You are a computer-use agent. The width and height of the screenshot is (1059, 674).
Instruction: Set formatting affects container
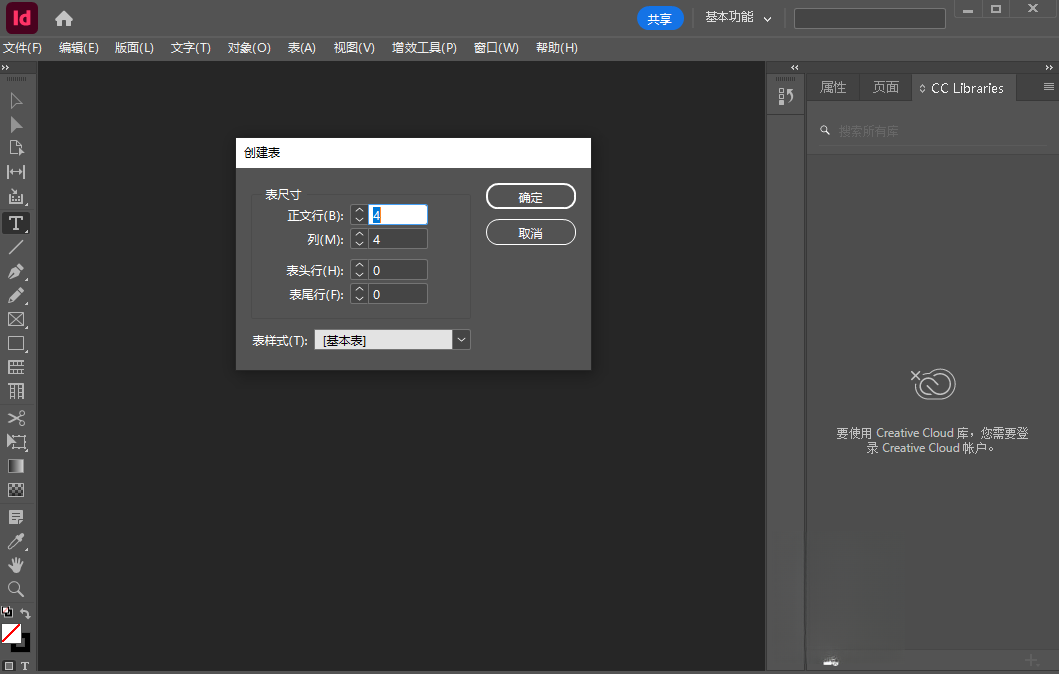[9, 666]
